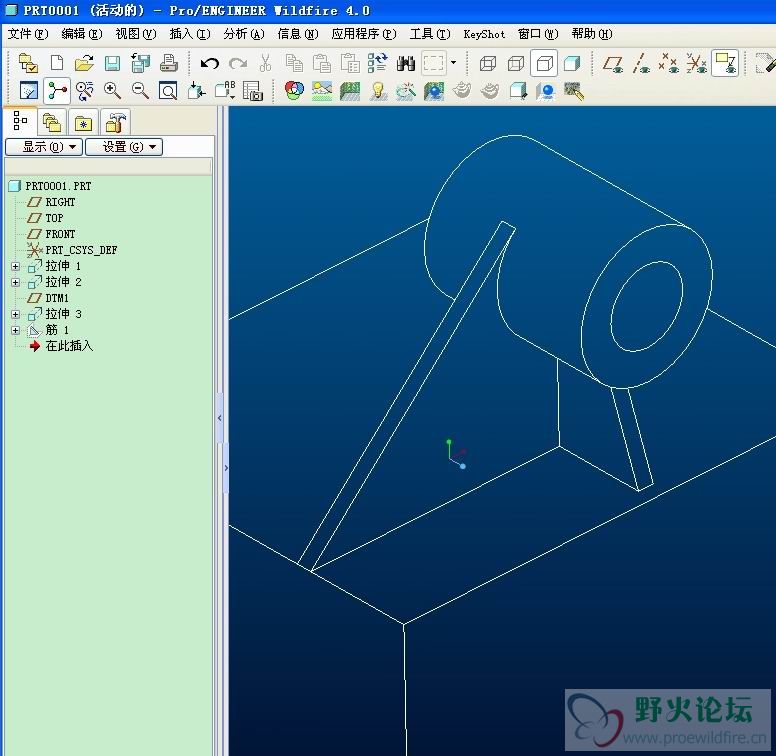Open the 文件(F) menu
The width and height of the screenshot is (776, 756).
28,34
